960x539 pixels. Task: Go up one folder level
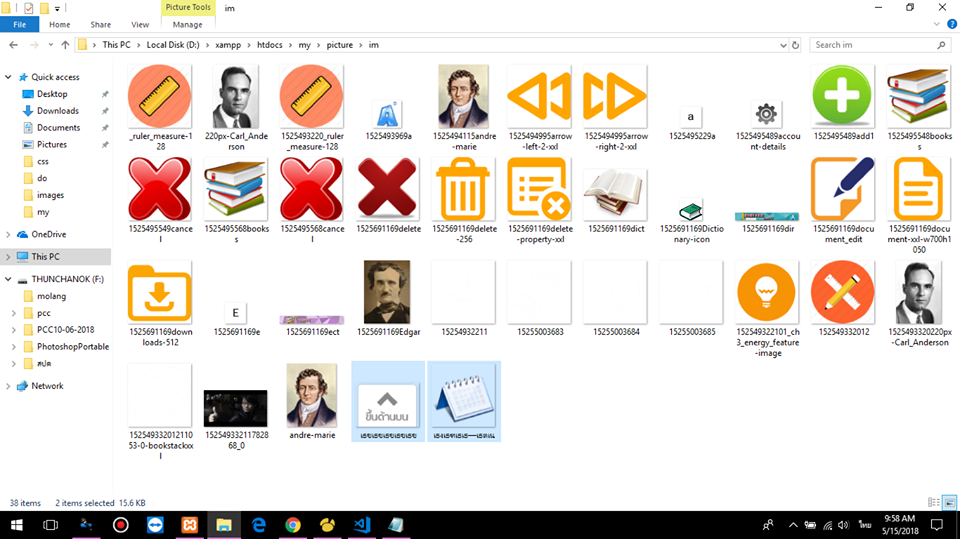click(x=65, y=45)
